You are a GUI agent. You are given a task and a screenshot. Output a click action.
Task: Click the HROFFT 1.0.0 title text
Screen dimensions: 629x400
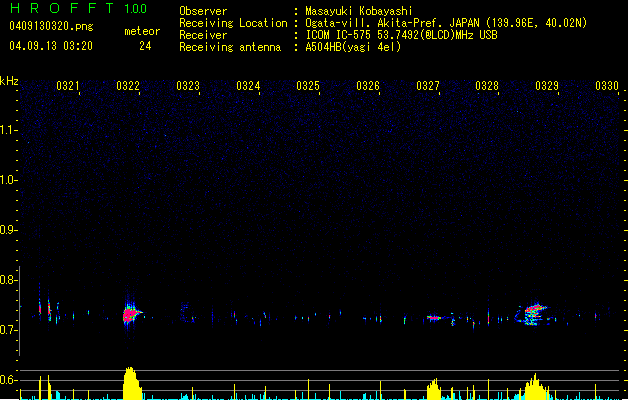pos(78,8)
